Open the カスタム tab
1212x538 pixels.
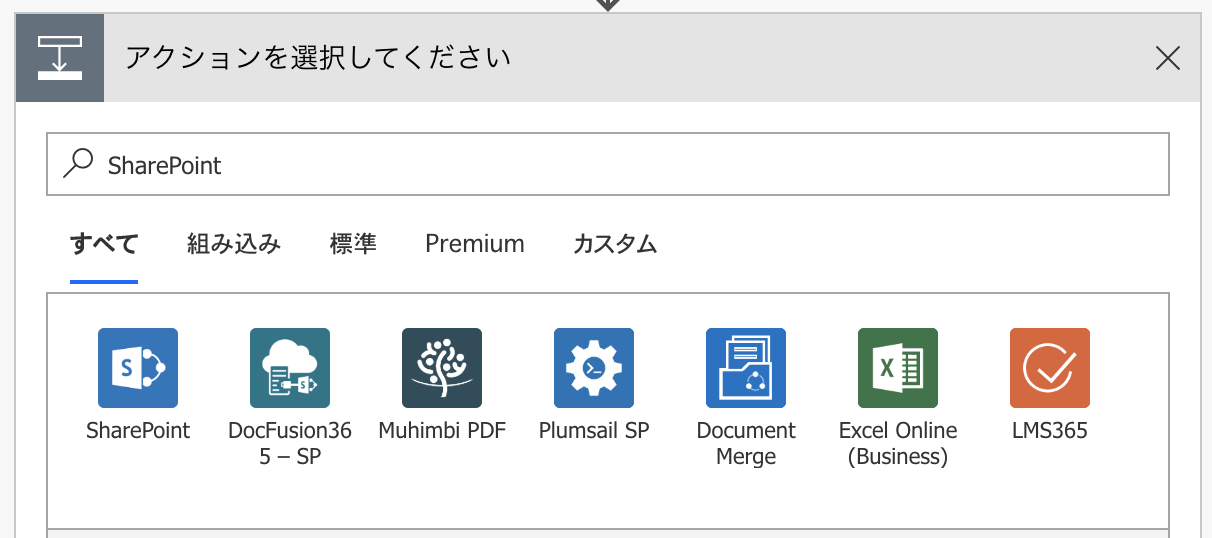pyautogui.click(x=615, y=243)
